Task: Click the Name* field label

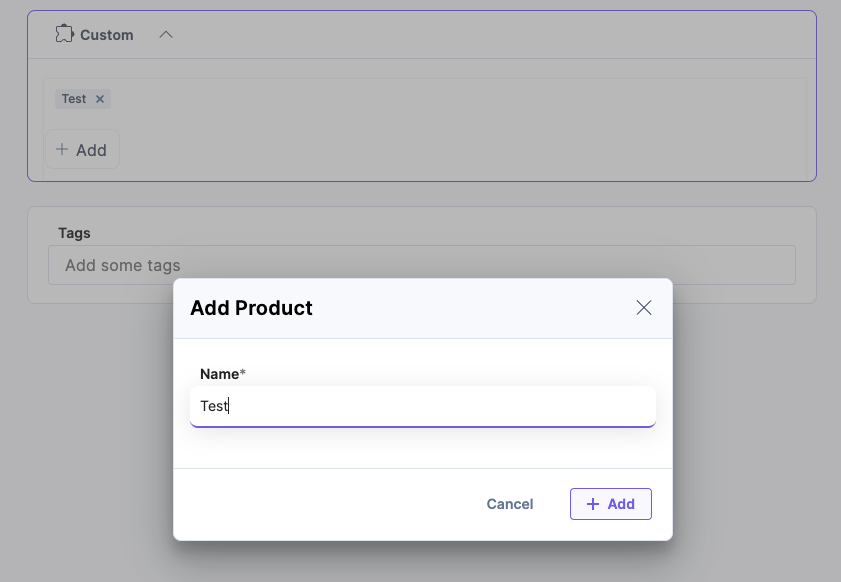Action: 223,374
